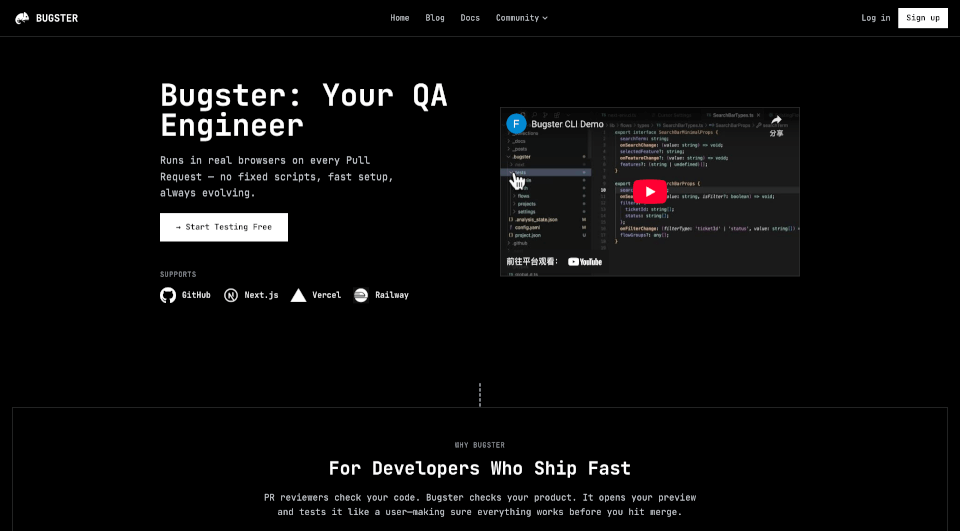The height and width of the screenshot is (531, 960).
Task: Open the Home menu item
Action: pyautogui.click(x=400, y=18)
